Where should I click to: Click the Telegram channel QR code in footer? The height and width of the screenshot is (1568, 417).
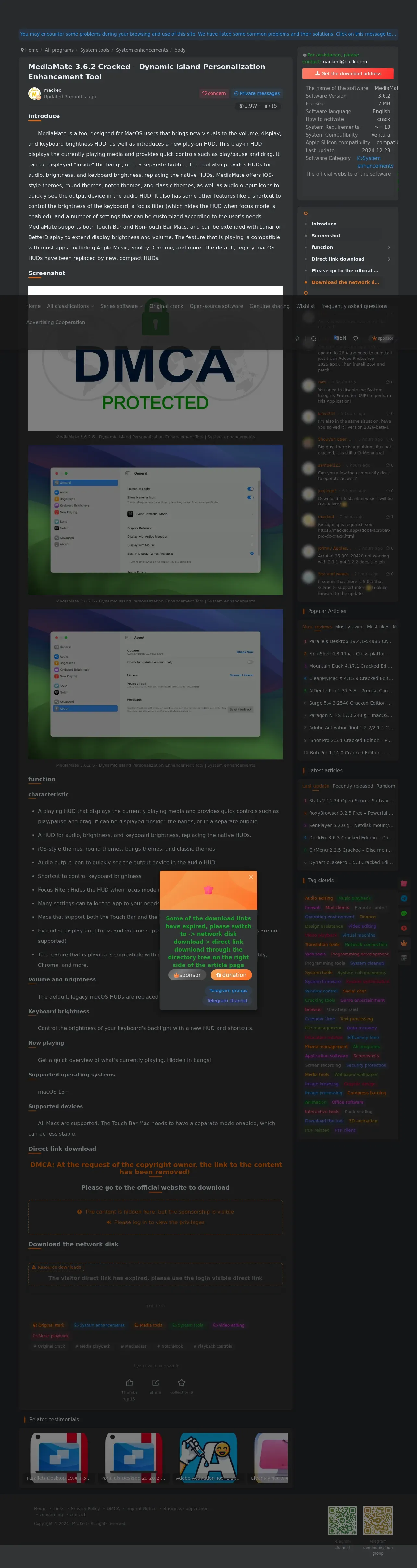pos(342,1521)
